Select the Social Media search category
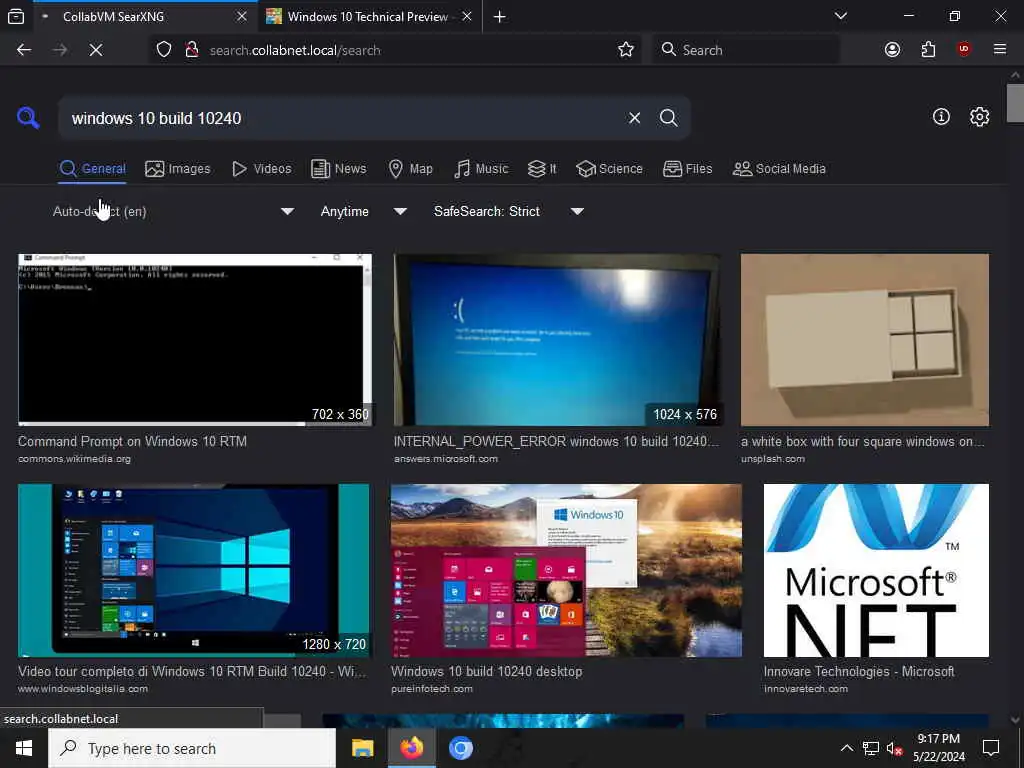Screen dimensions: 1024x768 pyautogui.click(x=779, y=169)
